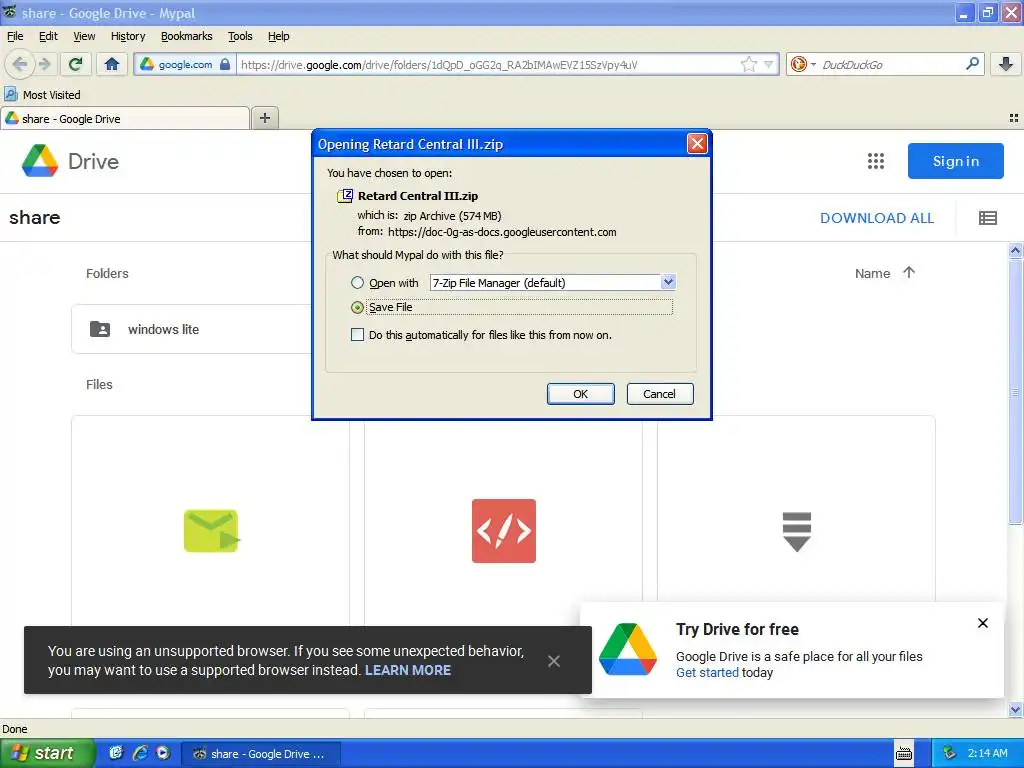
Task: Open the Help menu
Action: click(x=278, y=36)
